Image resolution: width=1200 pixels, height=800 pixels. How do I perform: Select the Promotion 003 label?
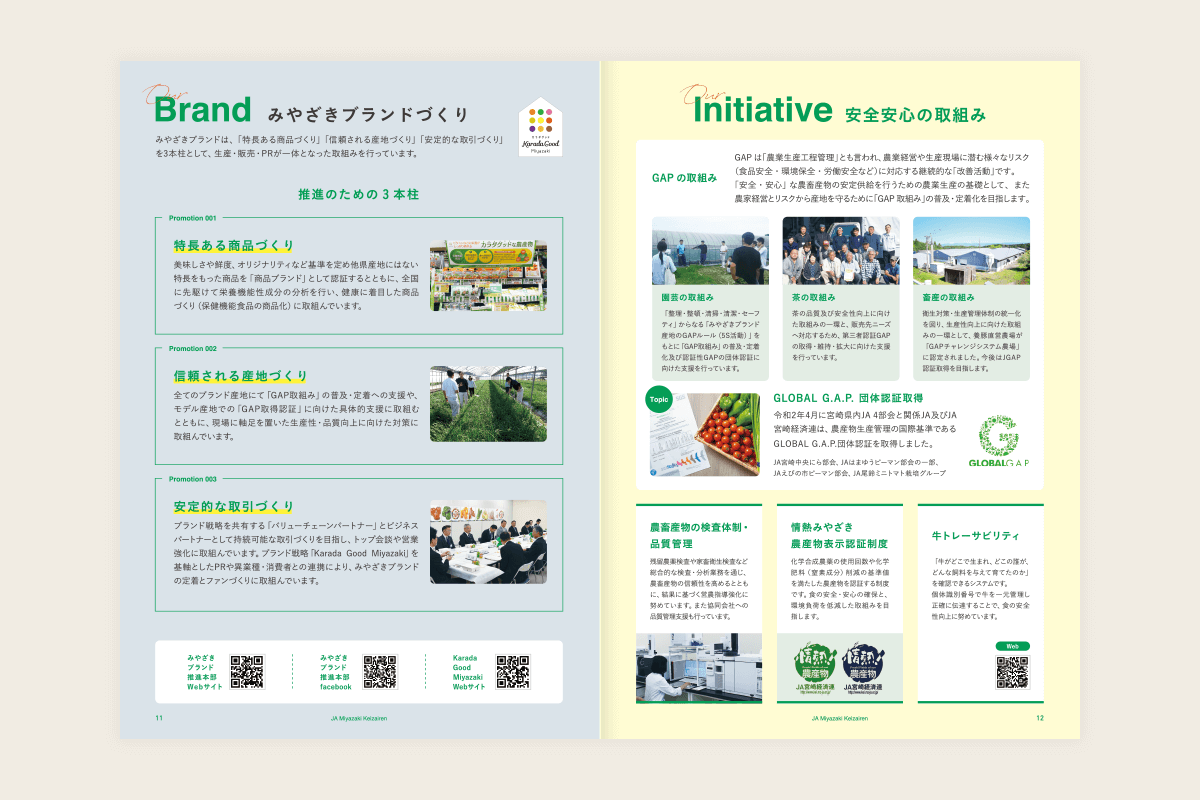point(192,479)
